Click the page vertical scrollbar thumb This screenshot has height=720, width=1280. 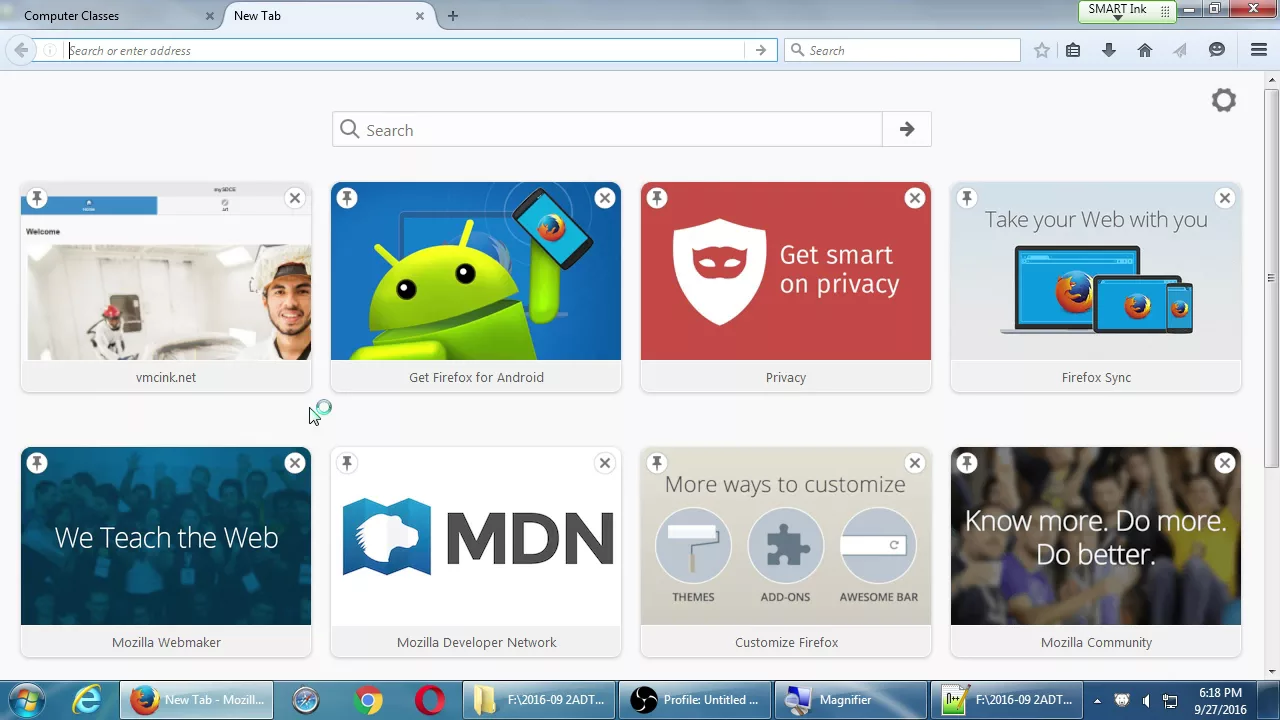(x=1271, y=278)
